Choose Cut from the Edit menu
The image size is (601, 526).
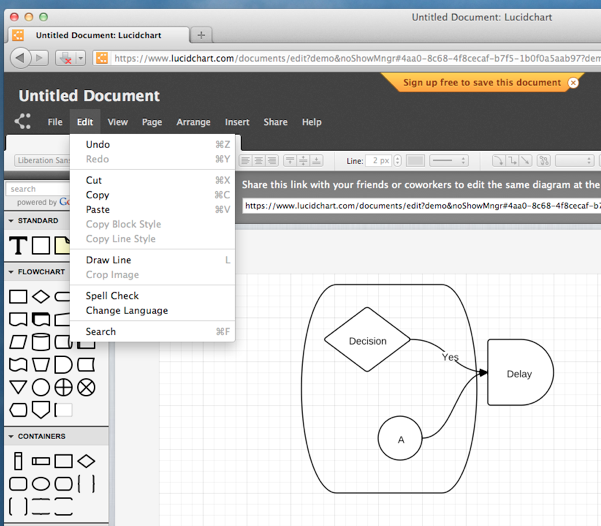click(x=153, y=180)
